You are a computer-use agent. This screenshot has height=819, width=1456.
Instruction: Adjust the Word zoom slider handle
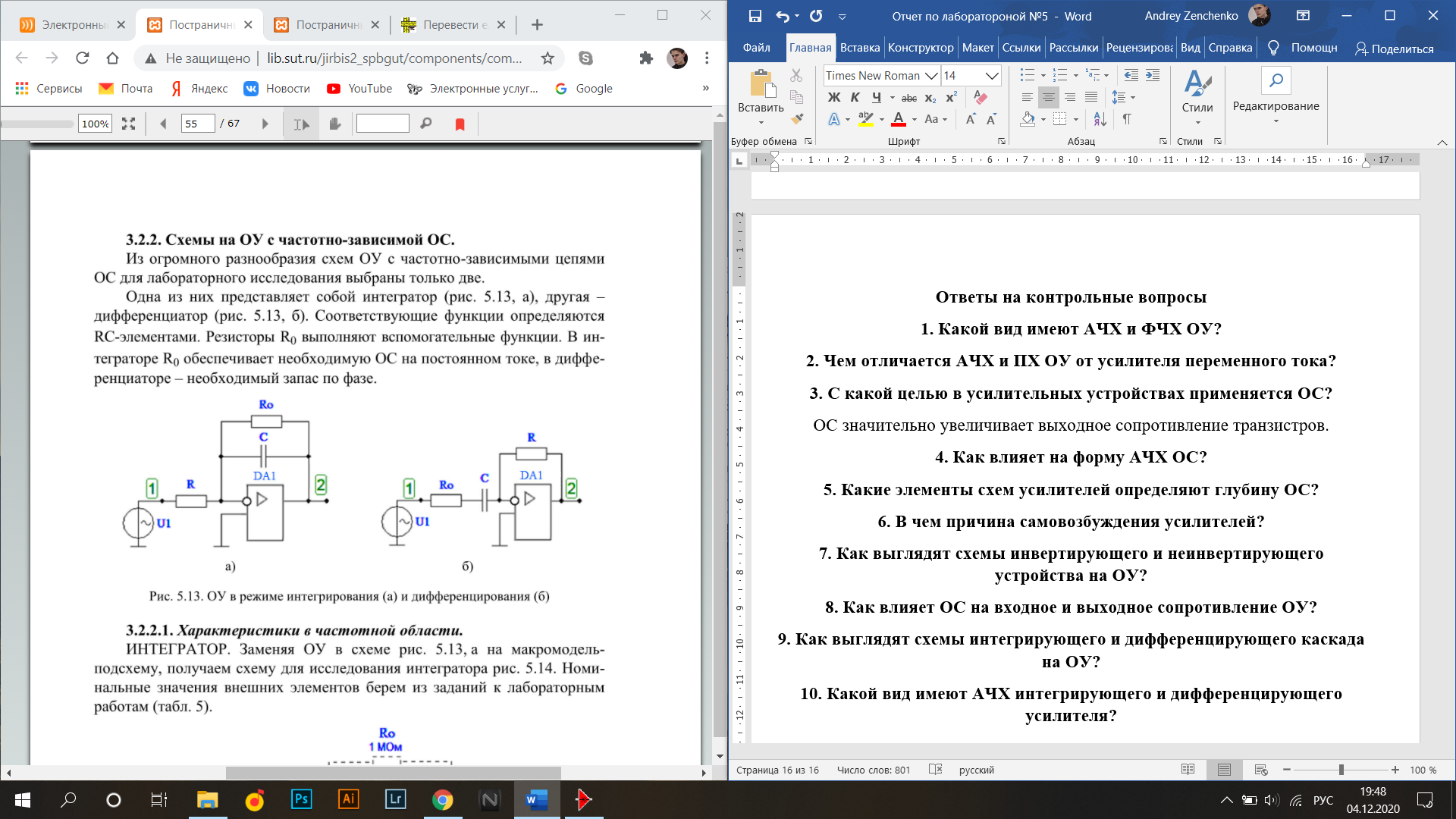(x=1341, y=770)
